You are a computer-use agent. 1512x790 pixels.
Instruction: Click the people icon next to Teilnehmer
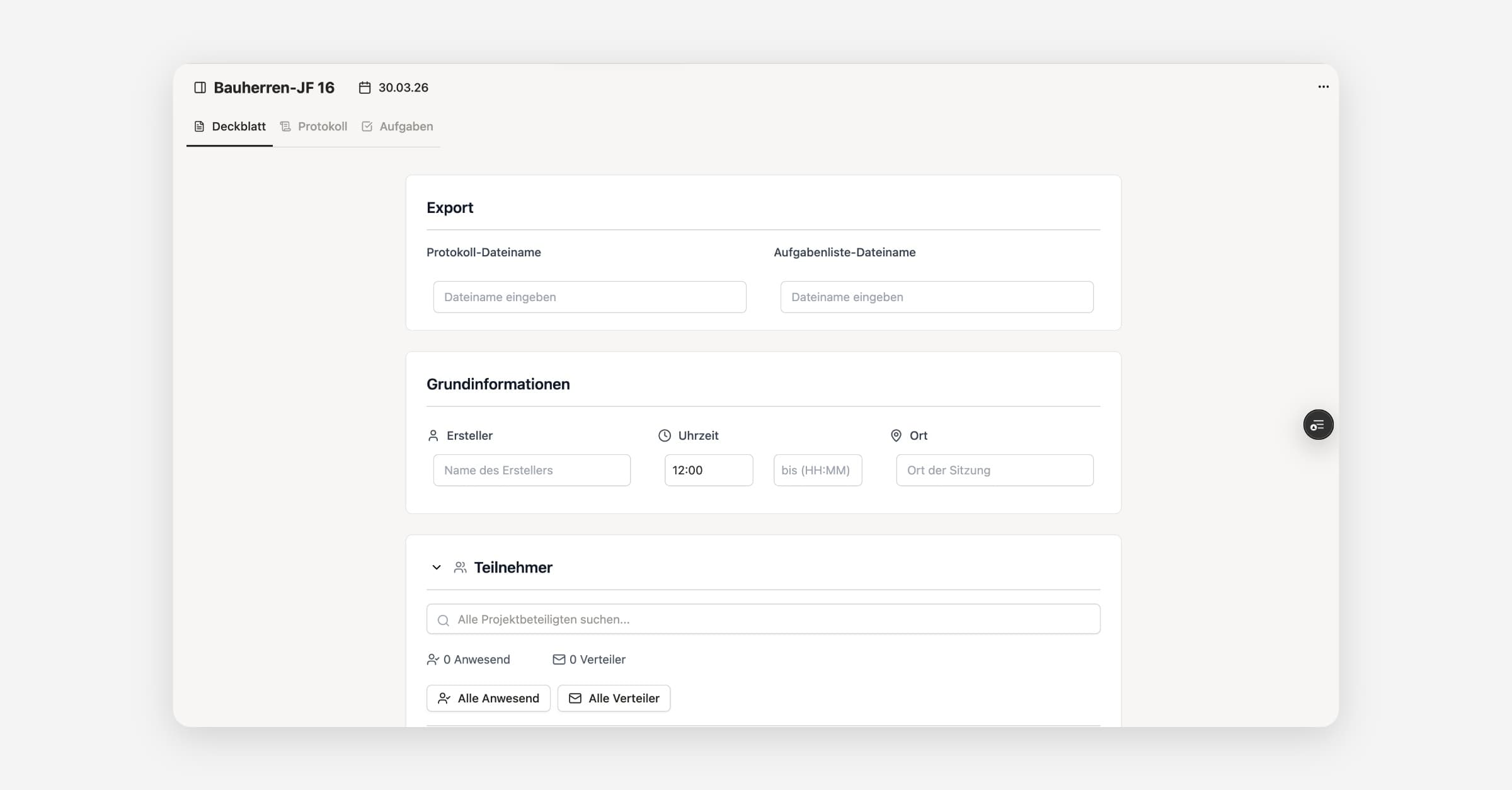point(461,568)
